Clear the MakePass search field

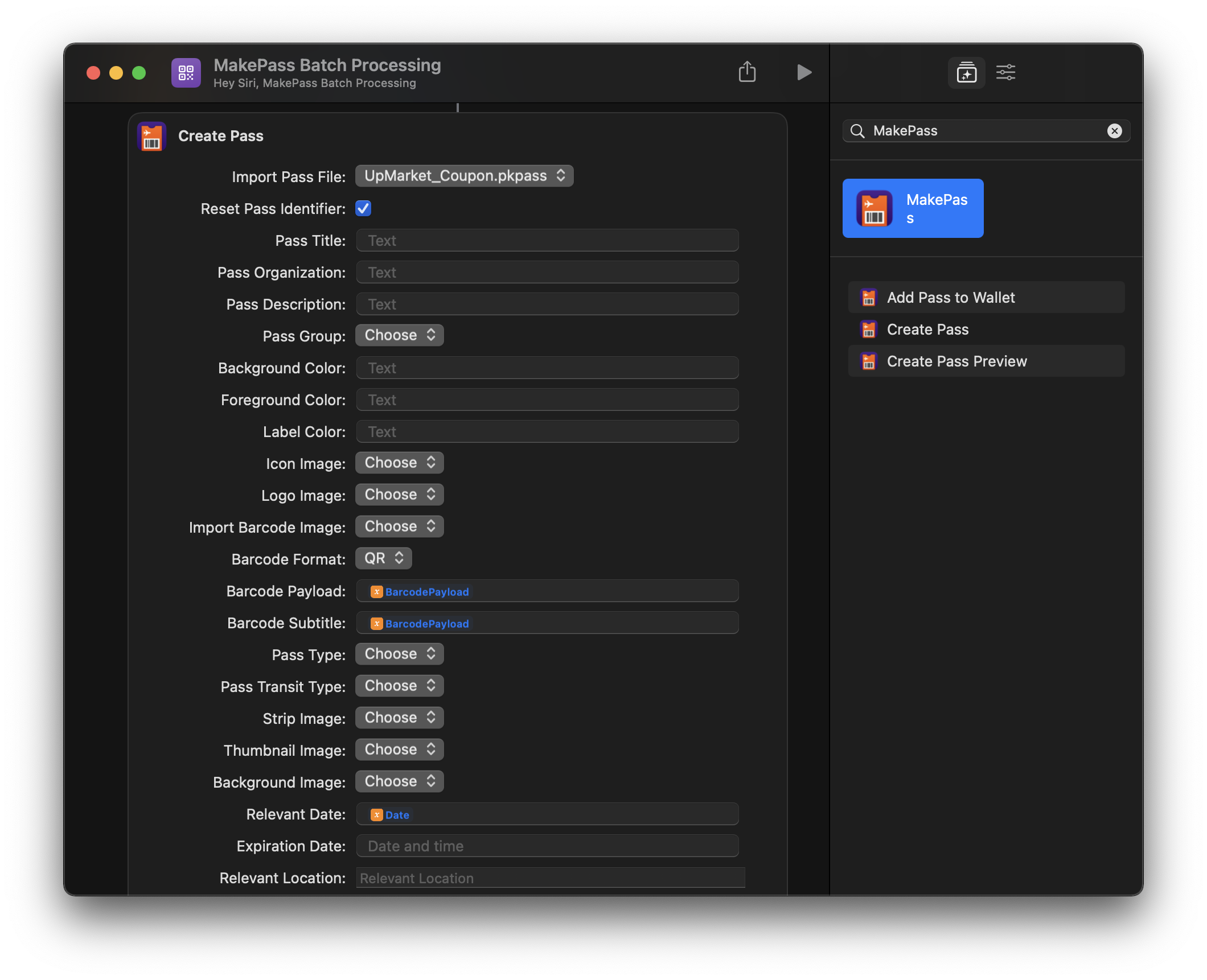click(1114, 131)
